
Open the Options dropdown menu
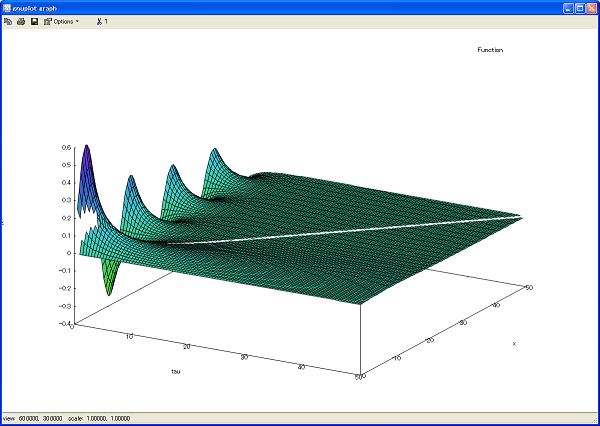pos(61,22)
